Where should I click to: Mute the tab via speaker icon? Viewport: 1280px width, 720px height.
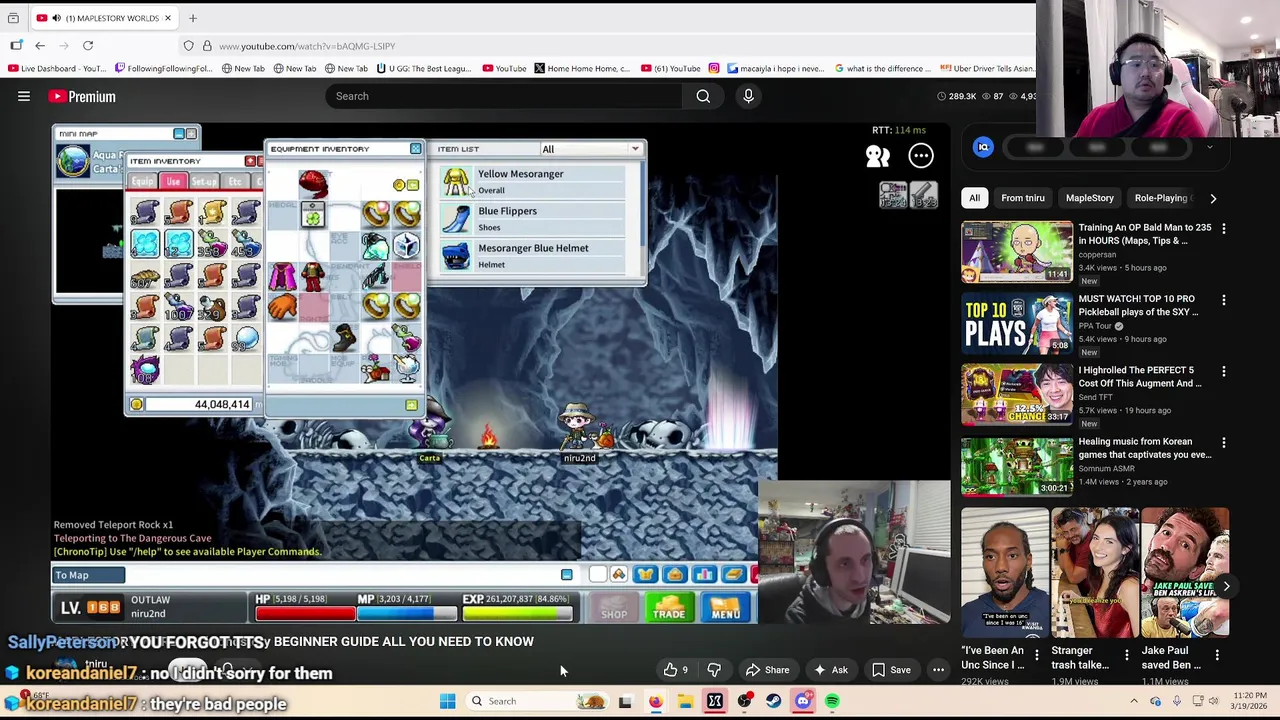tap(56, 18)
